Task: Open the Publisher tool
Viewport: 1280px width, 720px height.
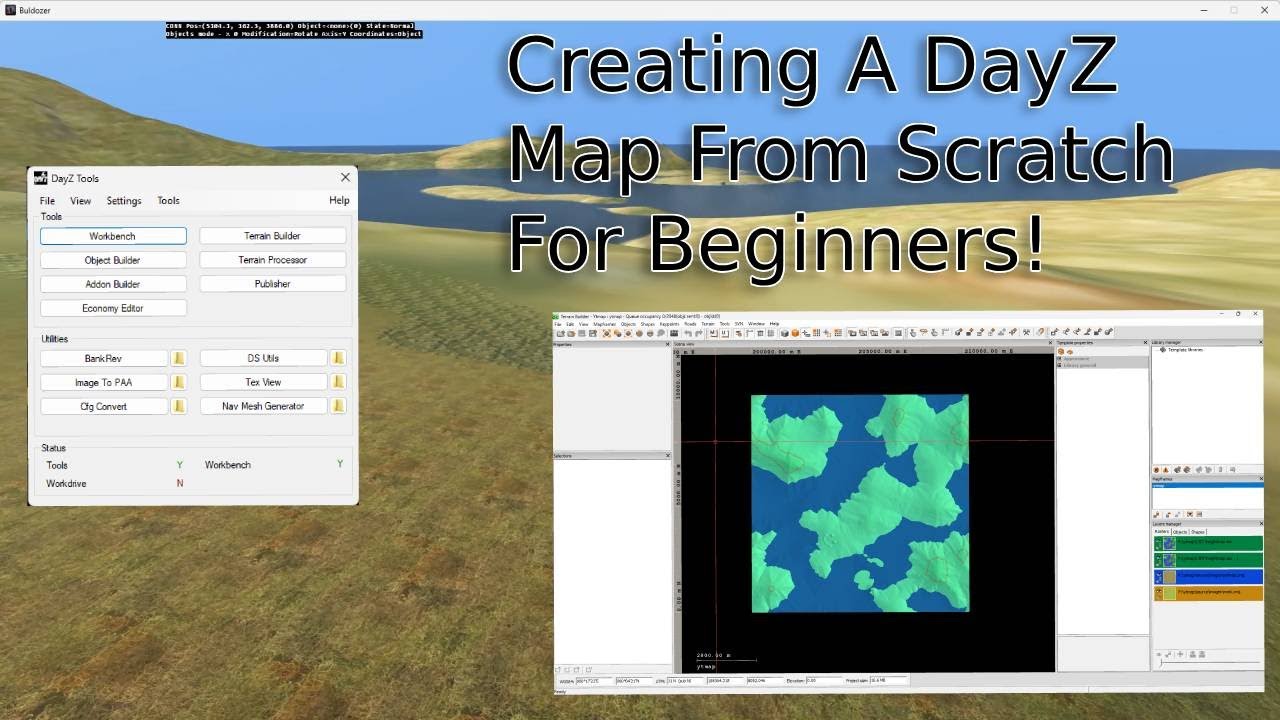Action: coord(272,284)
